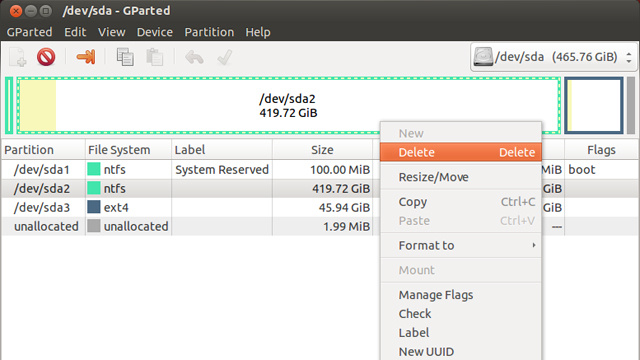Click the undo last operation toolbar icon
Screen dimensions: 640x360
(x=194, y=57)
